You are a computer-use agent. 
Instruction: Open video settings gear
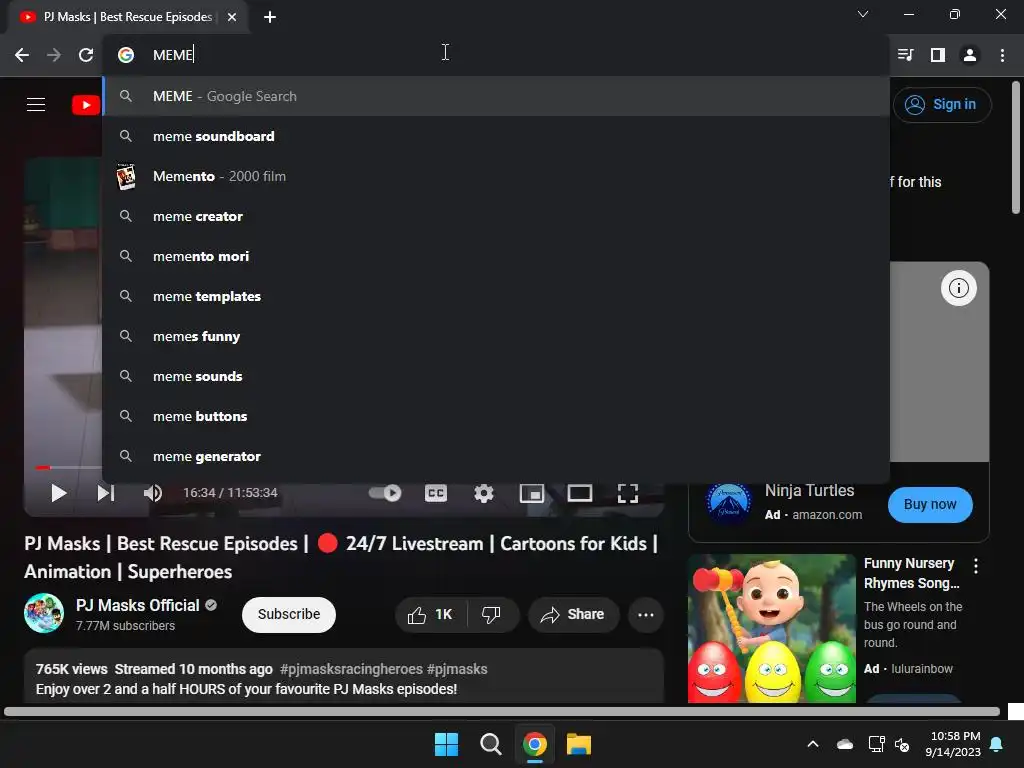(484, 493)
